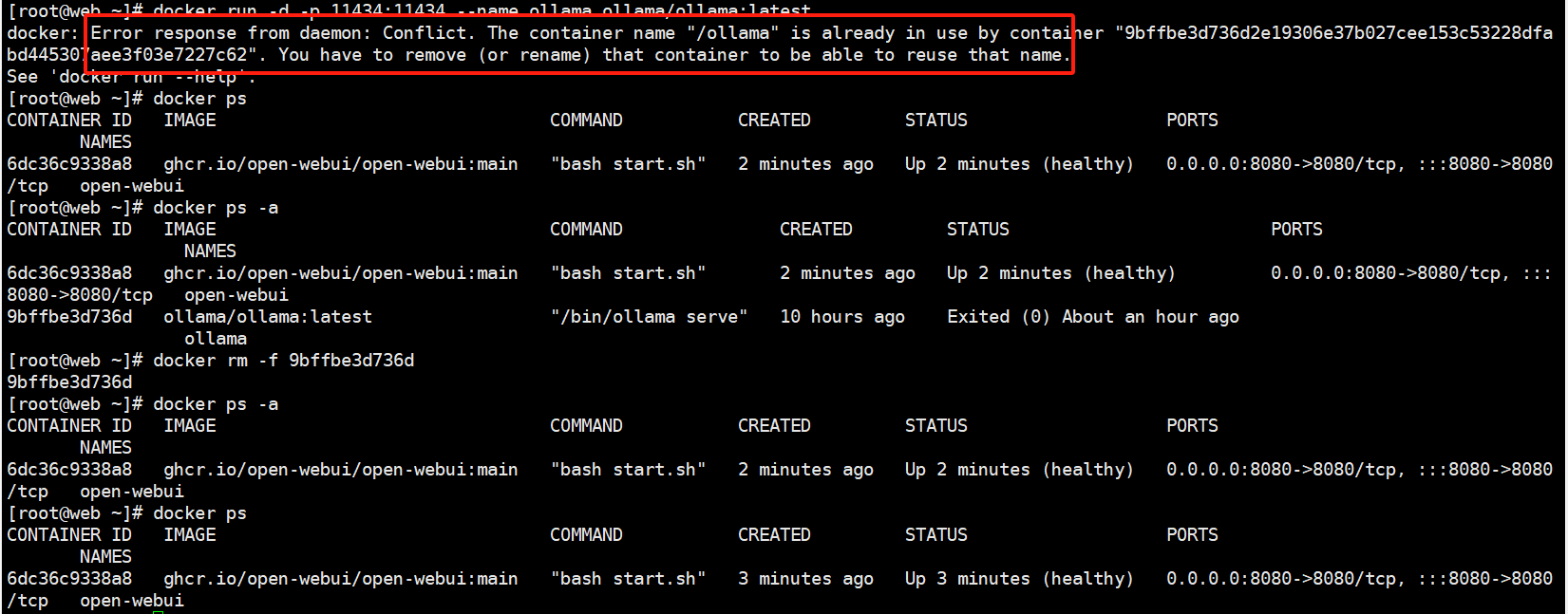
Task: Click "bash start.sh" in the row created 3 minutes ago
Action: point(628,579)
